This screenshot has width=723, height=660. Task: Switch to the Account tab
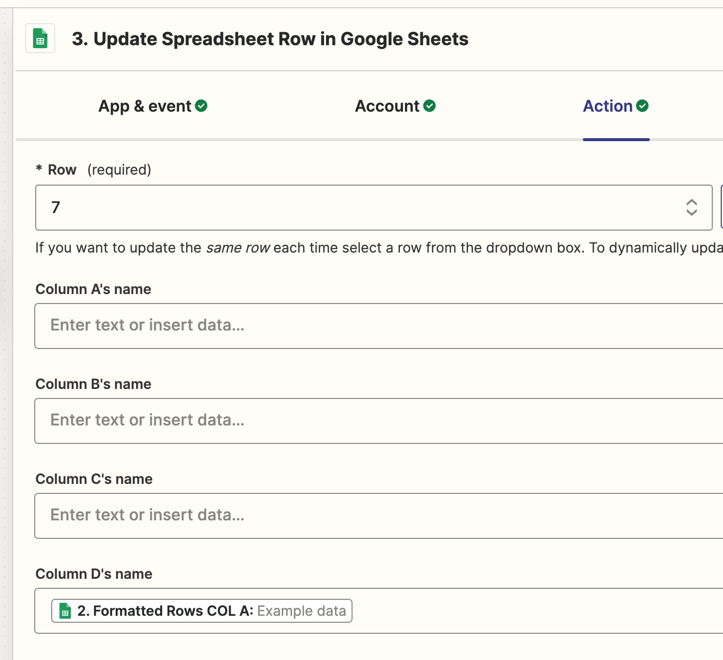click(395, 106)
